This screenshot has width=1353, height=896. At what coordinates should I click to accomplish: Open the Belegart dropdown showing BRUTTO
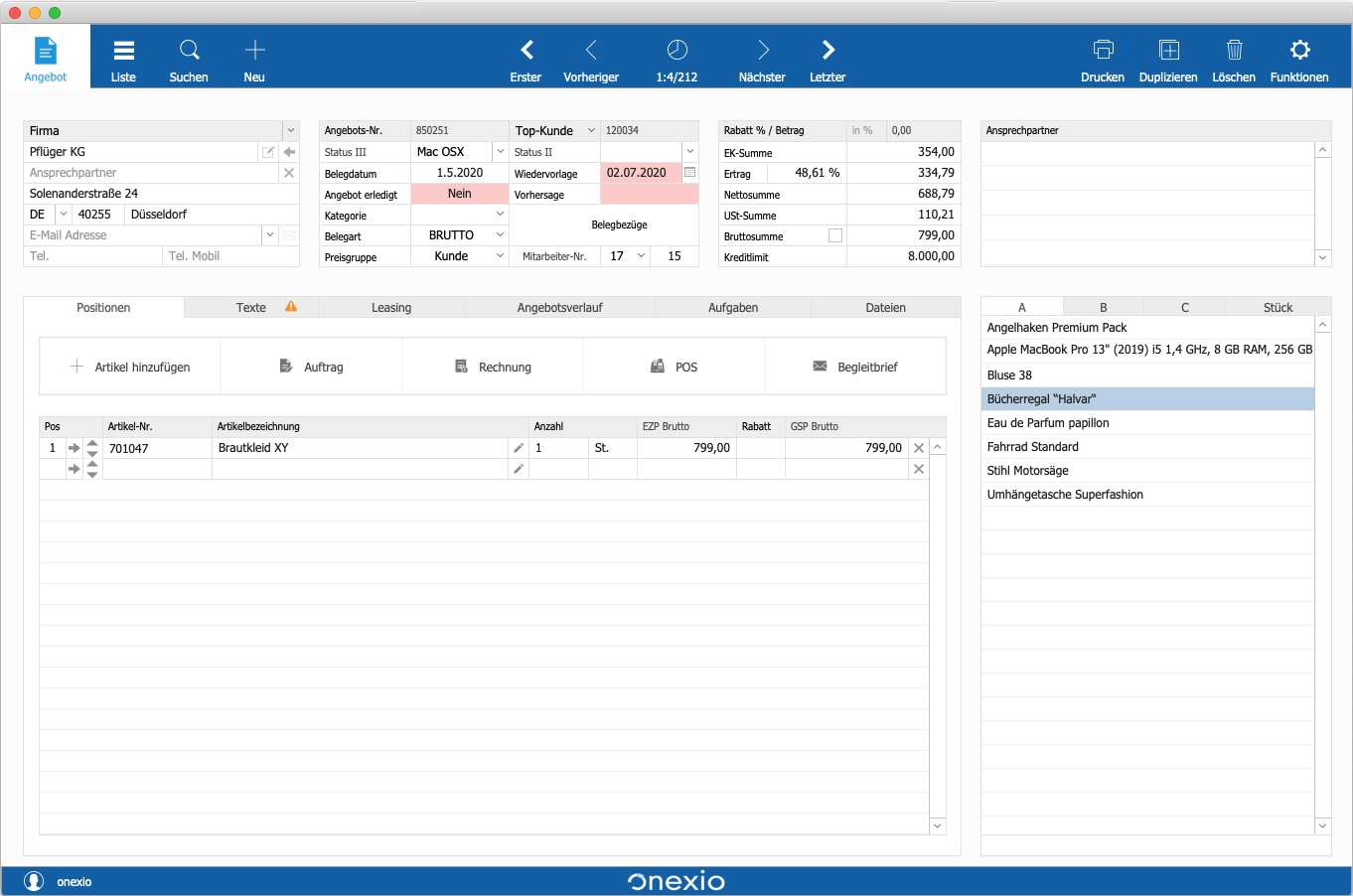[x=501, y=235]
